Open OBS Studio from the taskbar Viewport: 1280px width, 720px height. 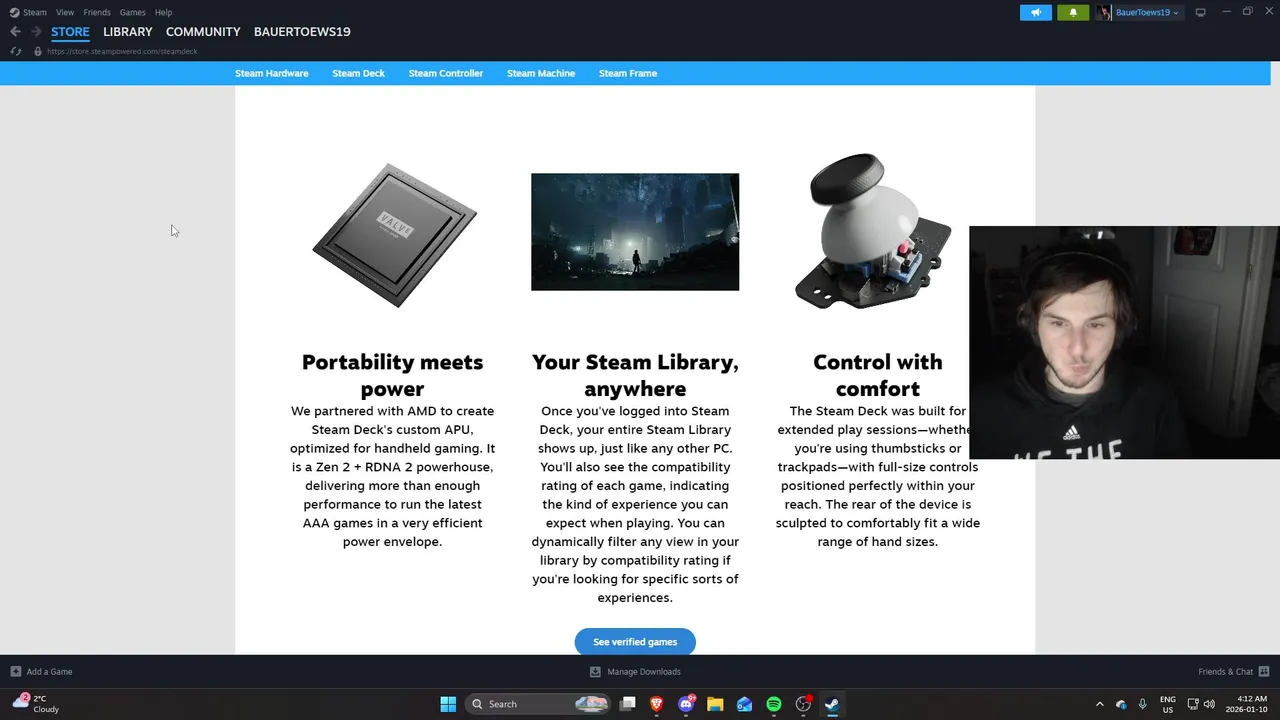coord(803,704)
